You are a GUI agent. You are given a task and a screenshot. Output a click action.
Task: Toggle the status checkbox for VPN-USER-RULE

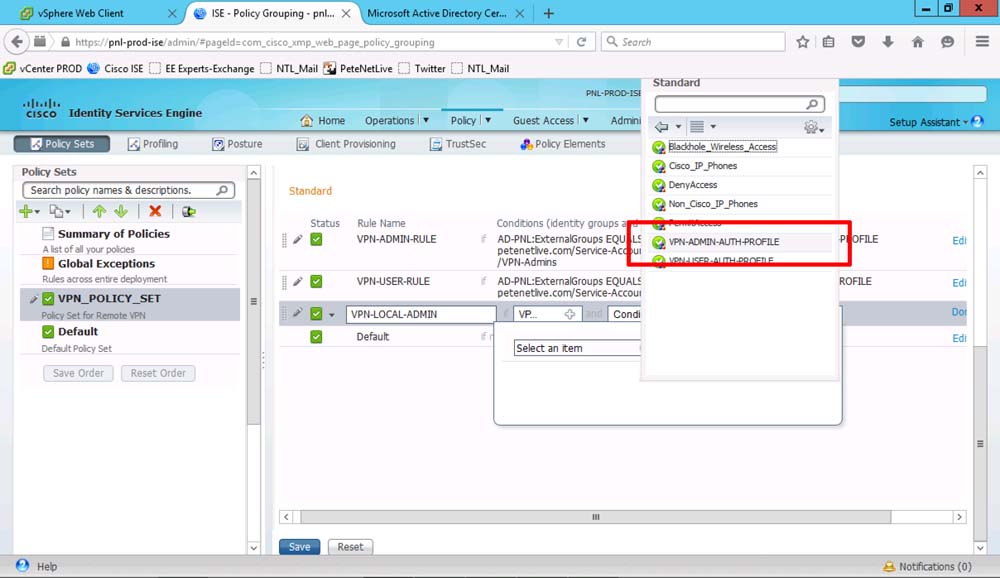coord(316,281)
